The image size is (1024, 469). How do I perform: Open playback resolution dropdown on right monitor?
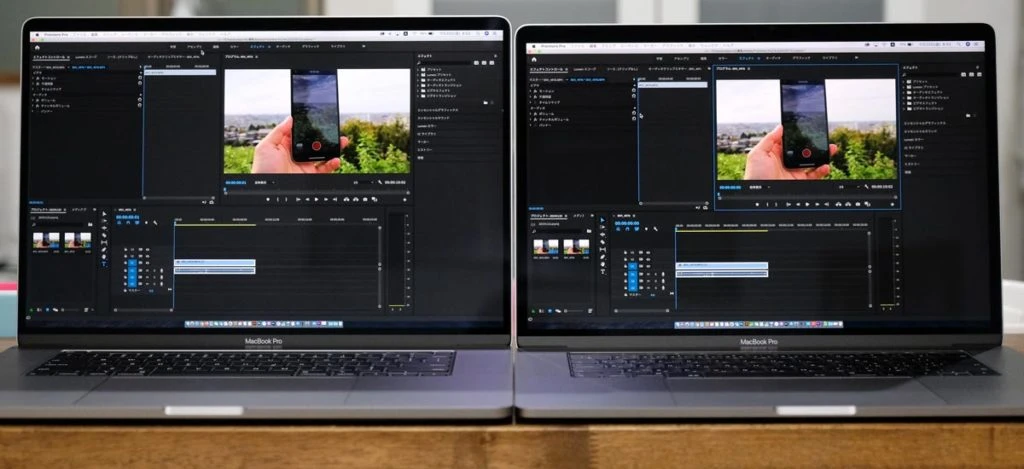coord(850,187)
